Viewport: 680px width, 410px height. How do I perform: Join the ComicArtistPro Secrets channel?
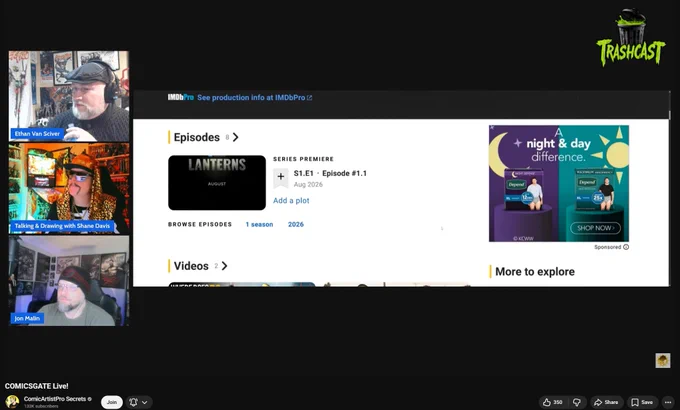pyautogui.click(x=112, y=402)
